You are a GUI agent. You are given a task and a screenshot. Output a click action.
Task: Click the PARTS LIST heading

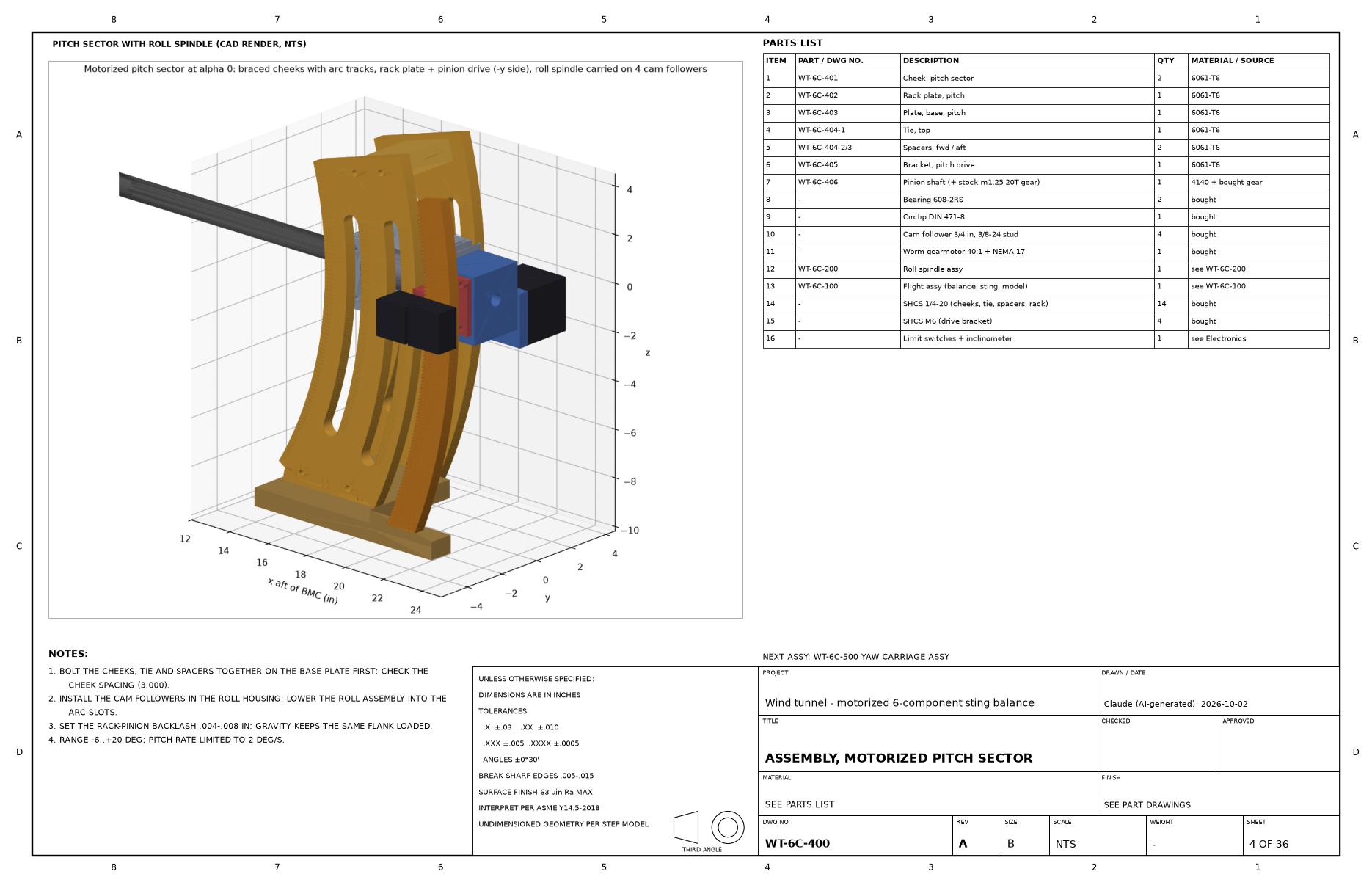tap(792, 43)
